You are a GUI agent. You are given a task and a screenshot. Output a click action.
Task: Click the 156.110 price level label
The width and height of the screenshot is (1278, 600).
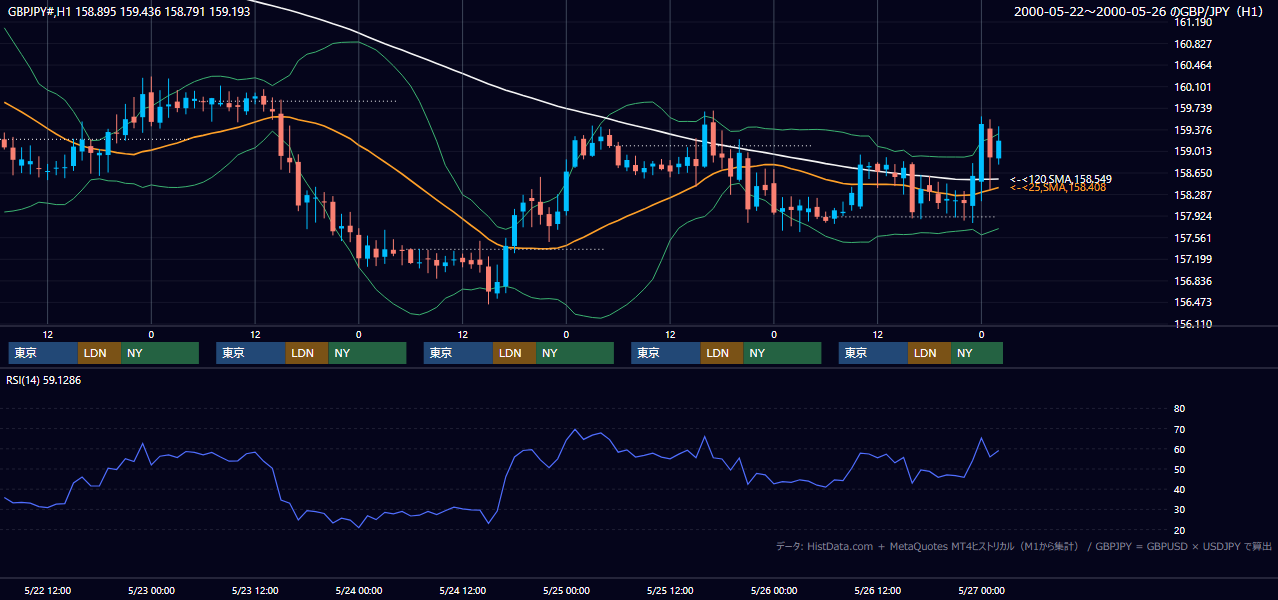point(1194,324)
